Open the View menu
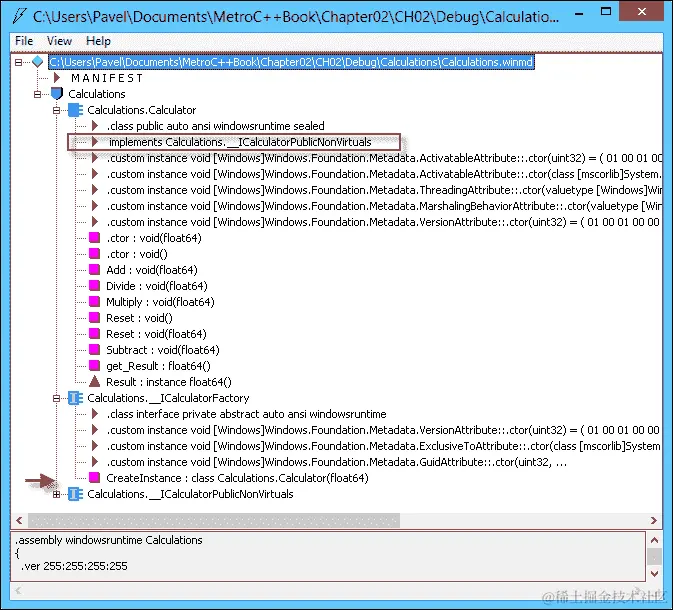Image resolution: width=673 pixels, height=610 pixels. (x=59, y=41)
